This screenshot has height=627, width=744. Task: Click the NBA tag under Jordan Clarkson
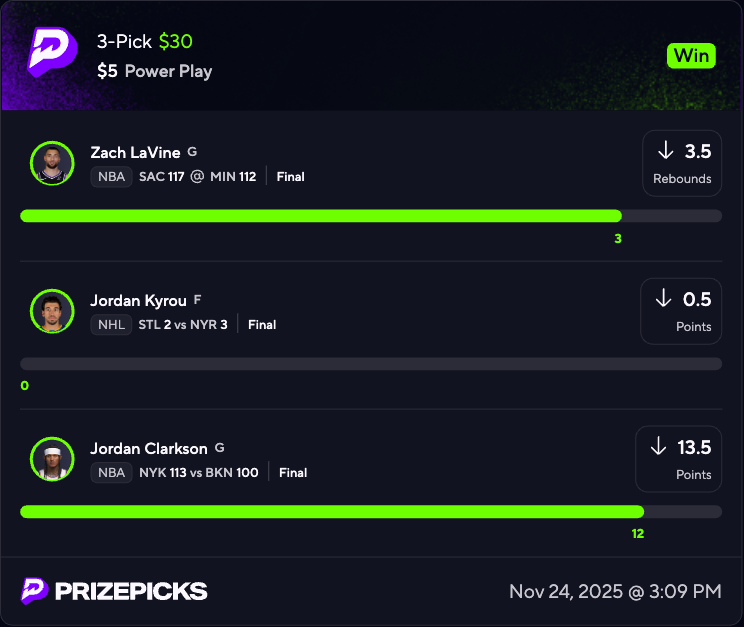point(111,473)
